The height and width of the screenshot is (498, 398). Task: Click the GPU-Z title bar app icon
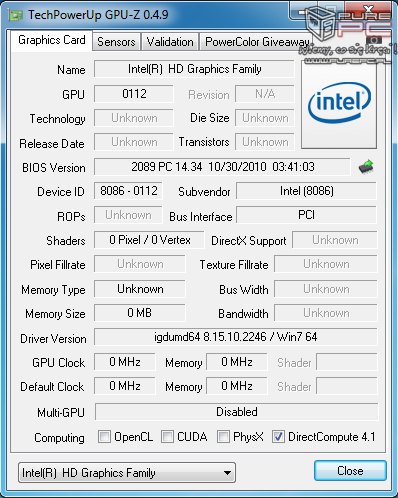coord(15,15)
